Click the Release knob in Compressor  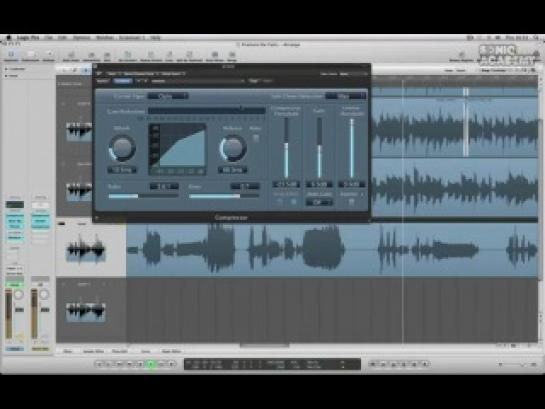coord(233,148)
